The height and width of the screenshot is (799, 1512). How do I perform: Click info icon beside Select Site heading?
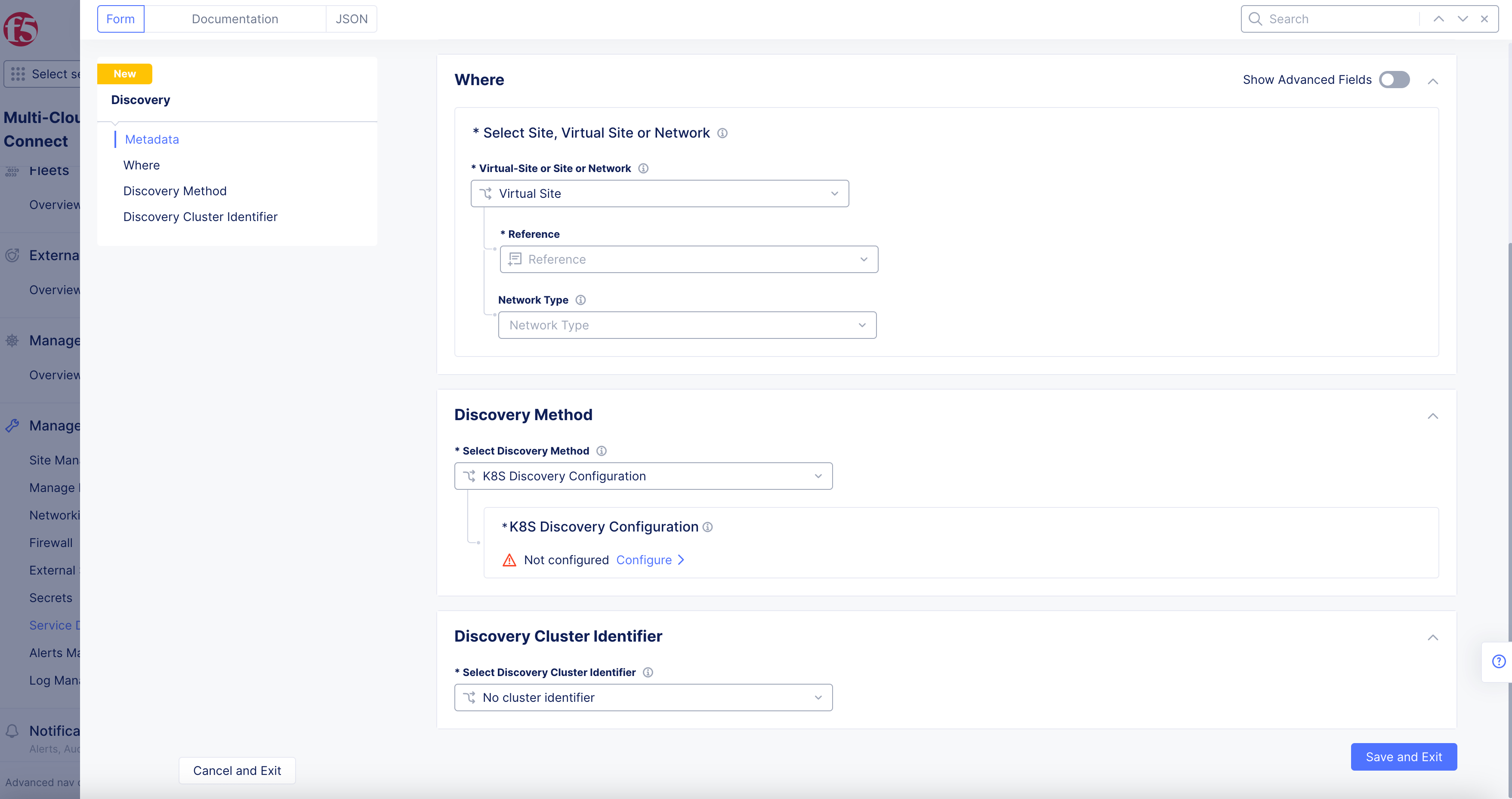click(722, 133)
